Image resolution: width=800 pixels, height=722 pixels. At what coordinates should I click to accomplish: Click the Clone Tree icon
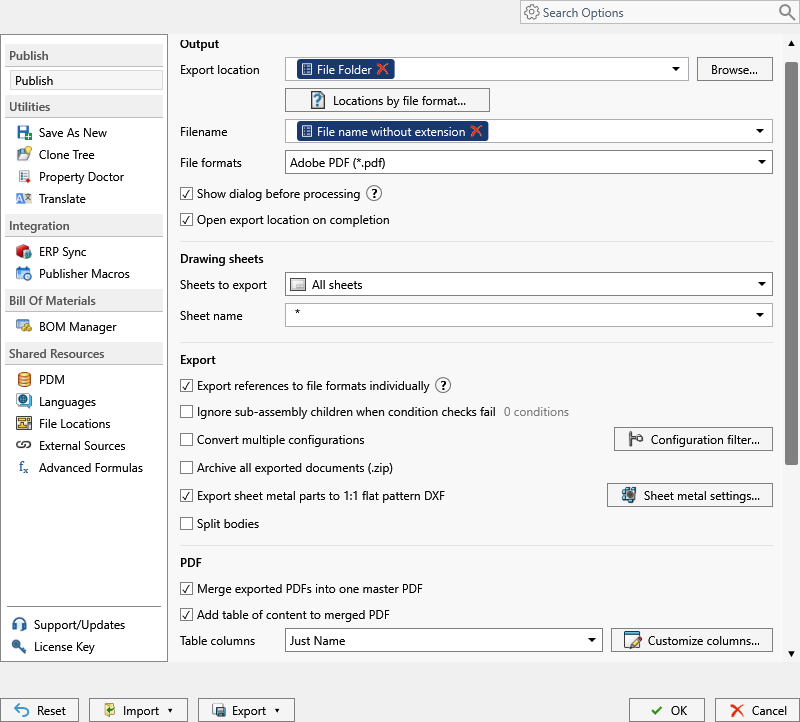tap(24, 155)
